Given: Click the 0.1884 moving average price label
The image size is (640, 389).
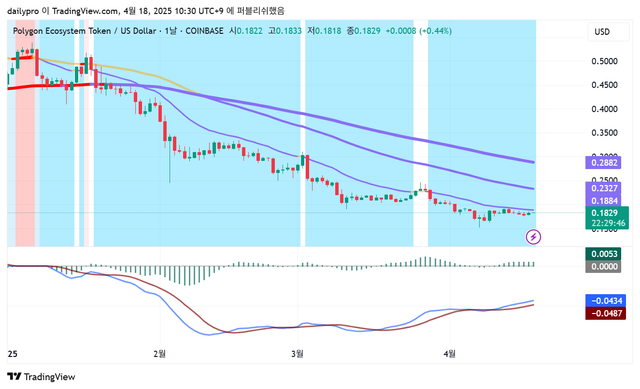Looking at the screenshot, I should 603,200.
